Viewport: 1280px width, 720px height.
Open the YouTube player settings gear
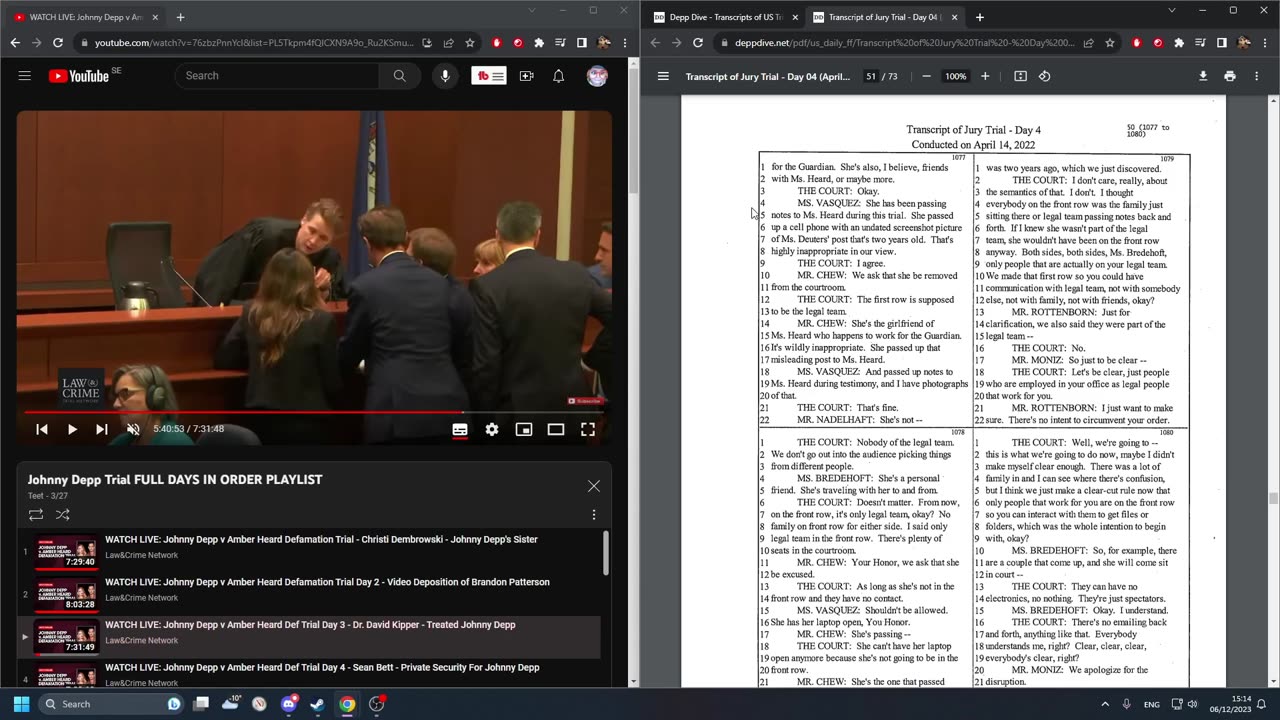pyautogui.click(x=492, y=429)
